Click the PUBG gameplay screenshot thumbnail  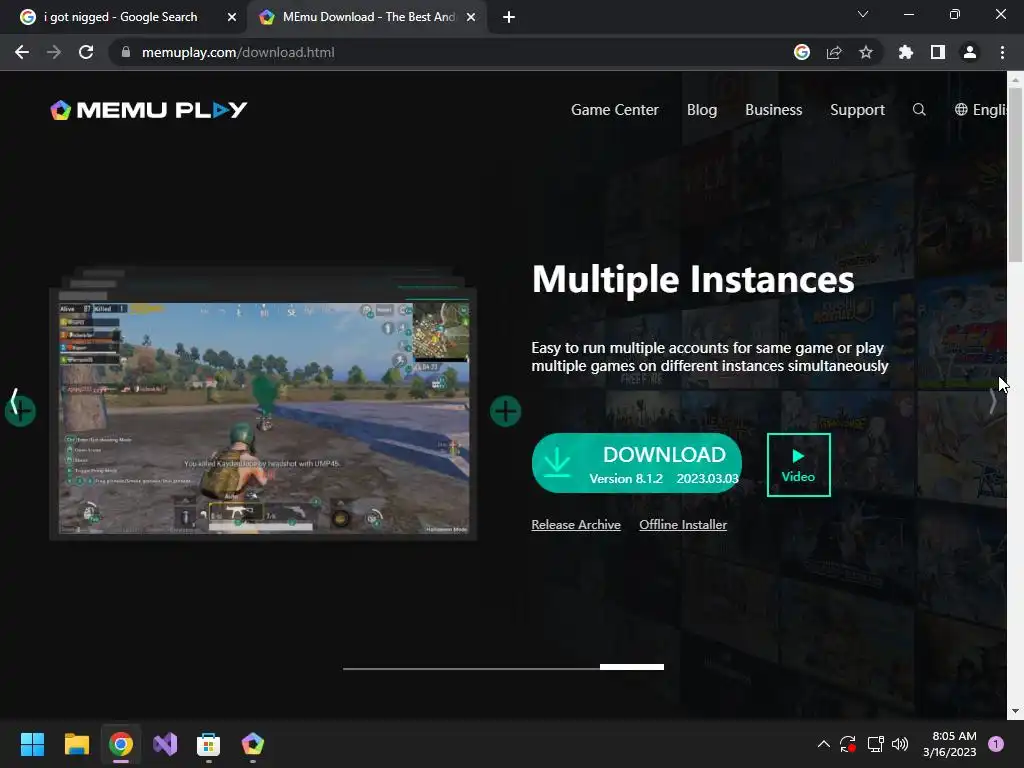pos(264,418)
